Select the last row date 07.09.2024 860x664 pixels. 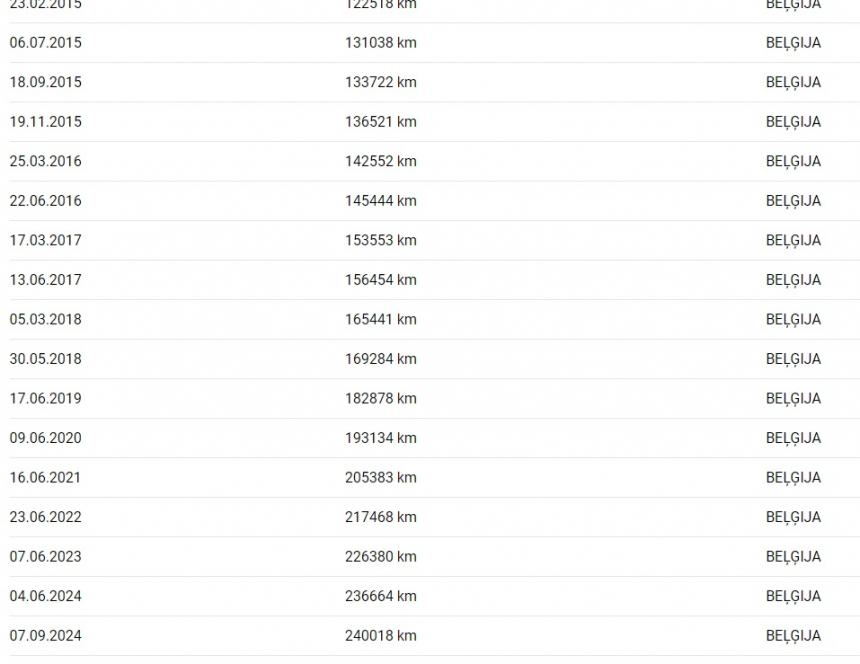click(x=46, y=635)
